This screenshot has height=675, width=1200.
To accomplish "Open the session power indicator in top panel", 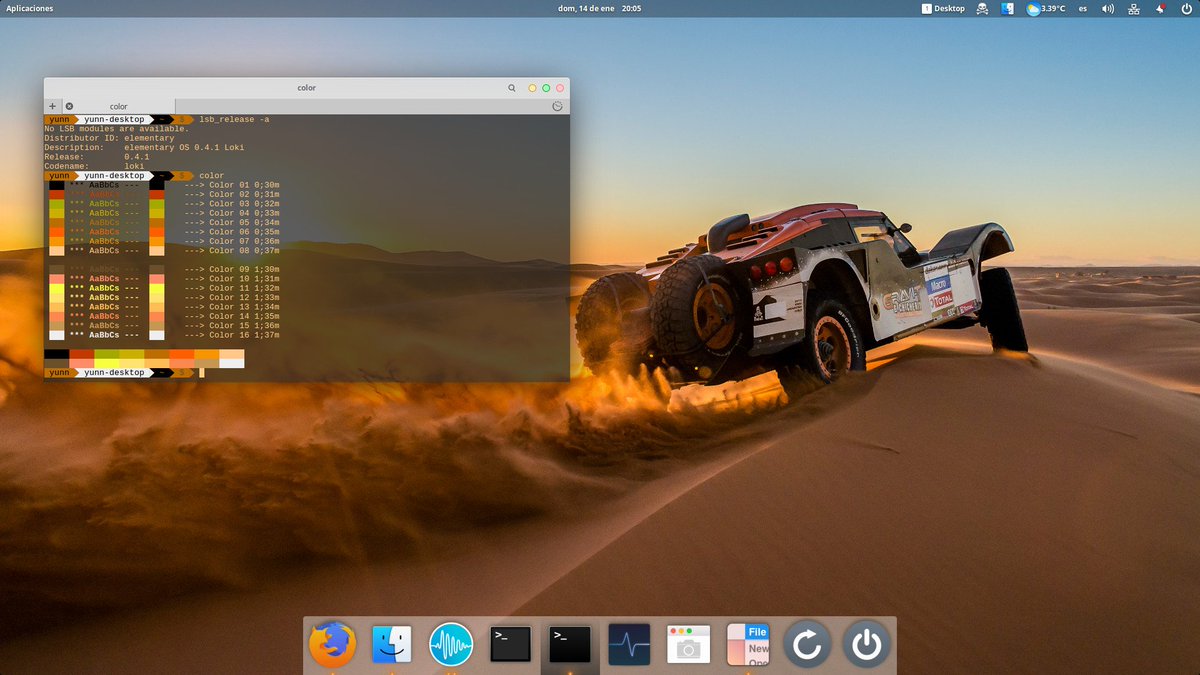I will [1185, 8].
